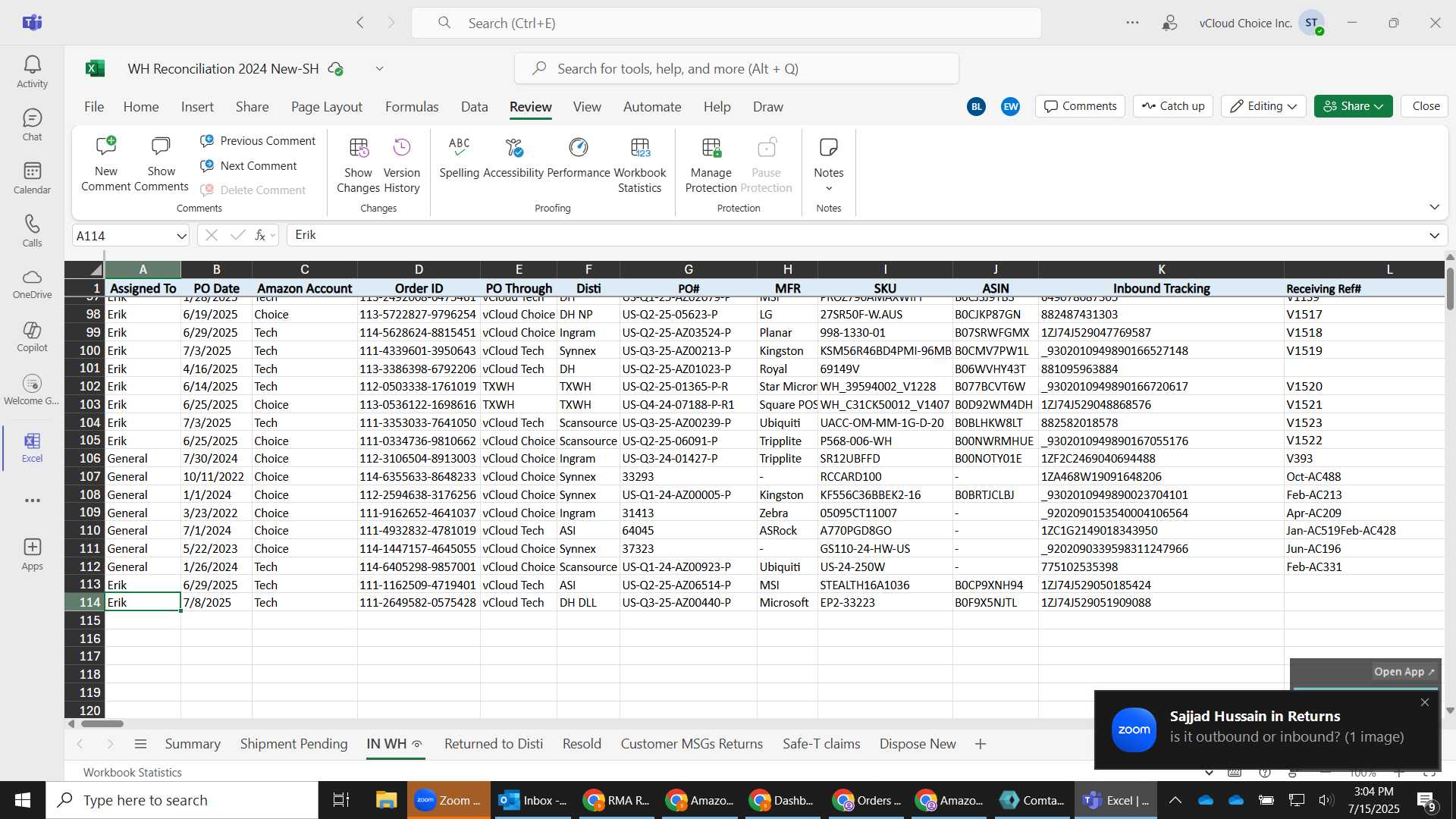The image size is (1456, 819).
Task: Open Performance check
Action: [x=579, y=158]
